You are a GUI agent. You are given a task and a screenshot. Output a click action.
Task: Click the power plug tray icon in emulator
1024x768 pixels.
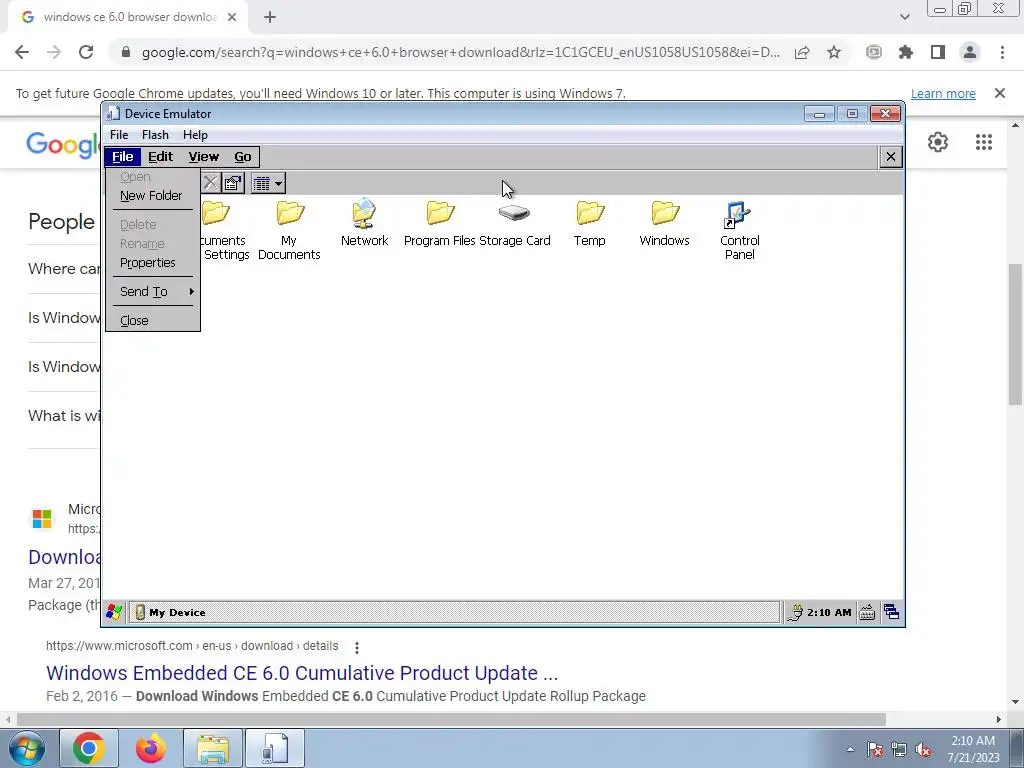pos(795,612)
